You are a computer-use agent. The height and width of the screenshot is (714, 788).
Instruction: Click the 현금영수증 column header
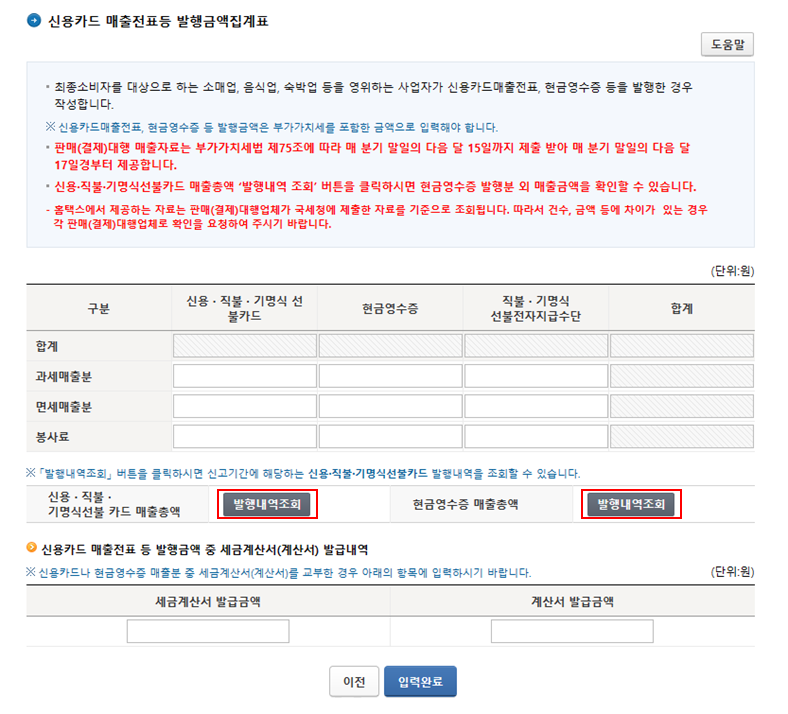[390, 309]
